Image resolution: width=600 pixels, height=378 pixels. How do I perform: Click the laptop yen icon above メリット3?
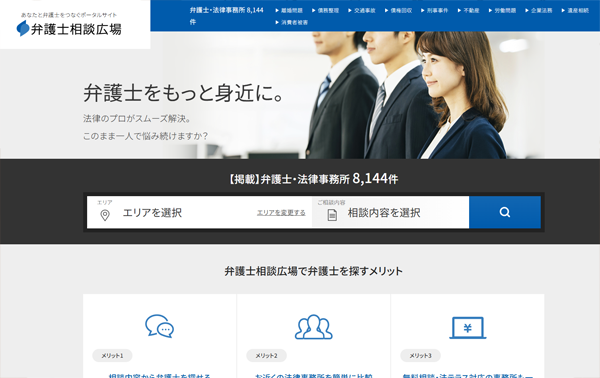point(468,328)
